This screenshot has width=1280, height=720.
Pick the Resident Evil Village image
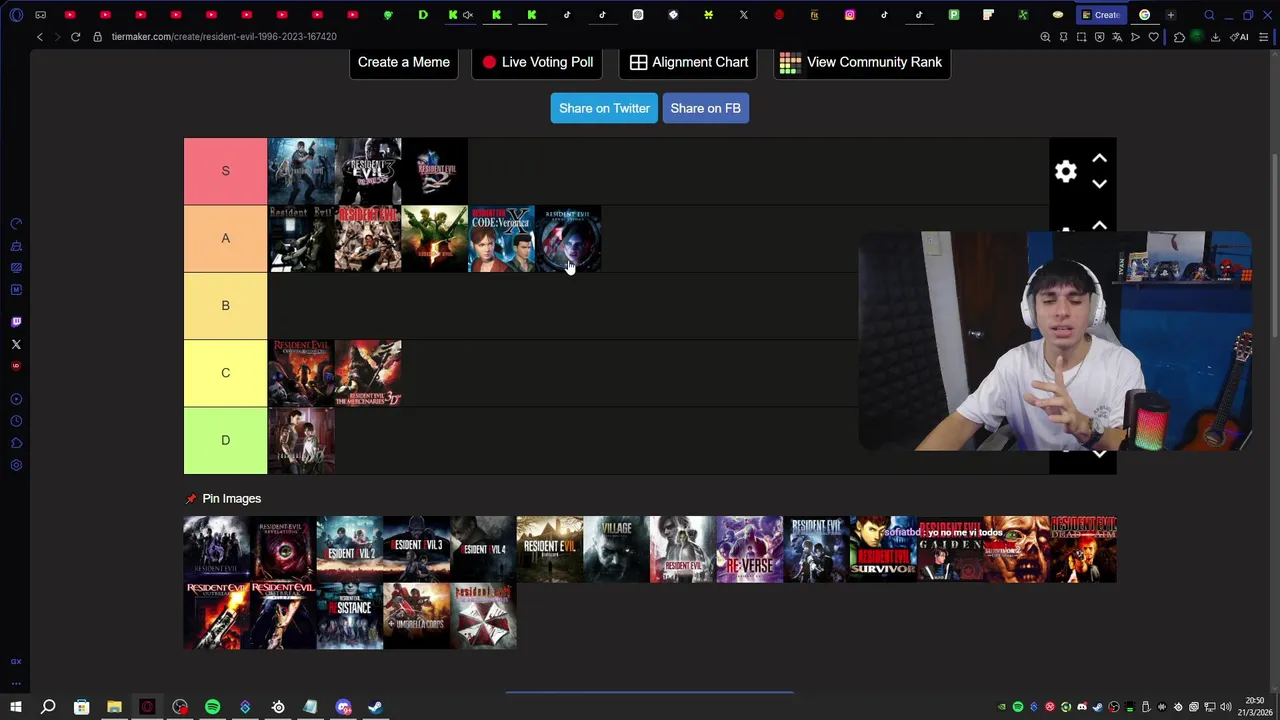[616, 549]
